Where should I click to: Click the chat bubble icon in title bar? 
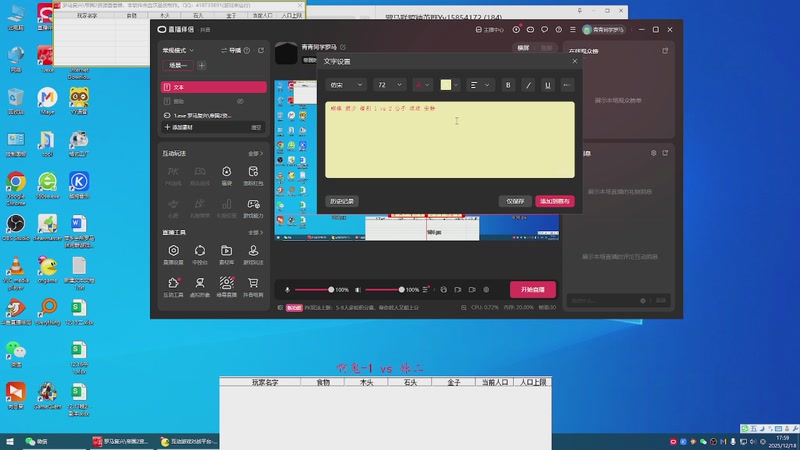click(x=544, y=30)
